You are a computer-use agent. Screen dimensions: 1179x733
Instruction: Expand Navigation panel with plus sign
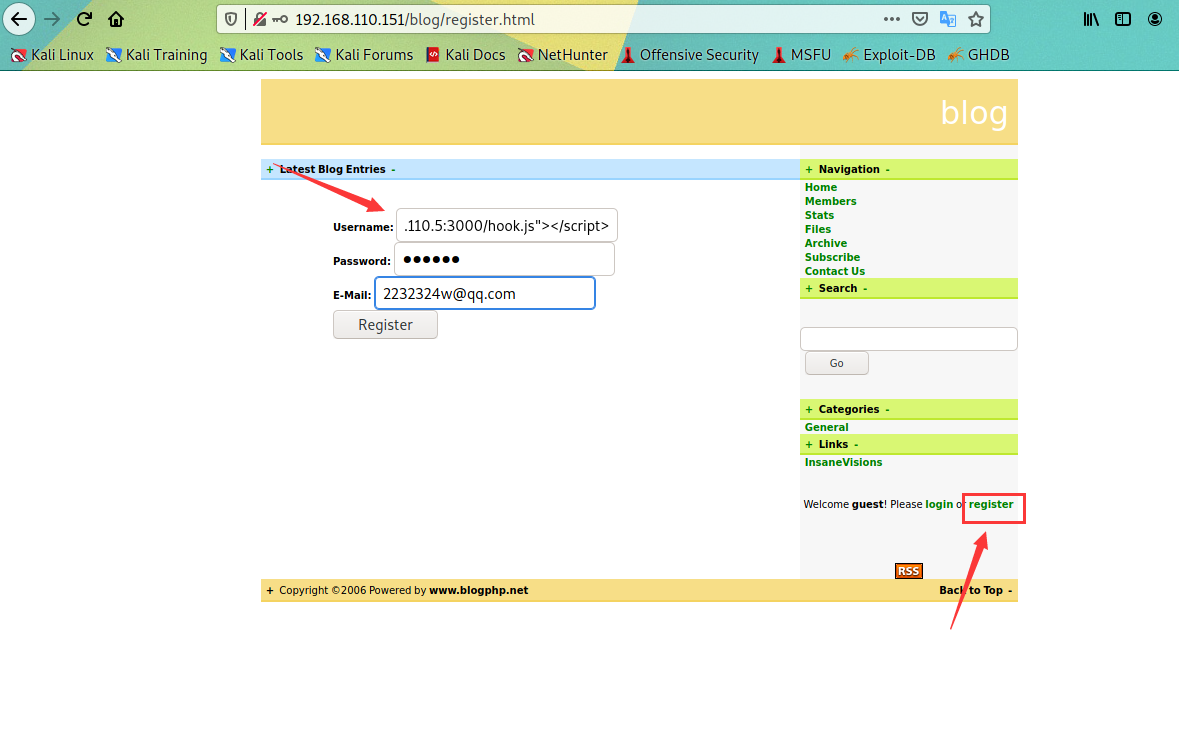tap(809, 169)
